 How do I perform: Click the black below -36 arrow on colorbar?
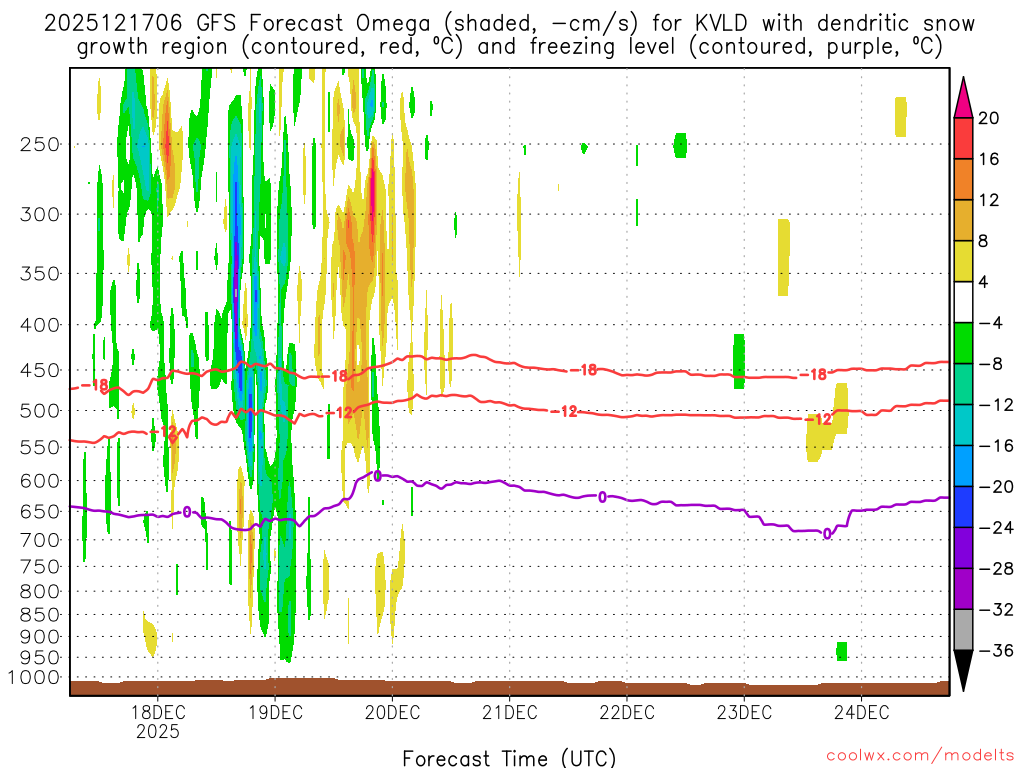[963, 671]
